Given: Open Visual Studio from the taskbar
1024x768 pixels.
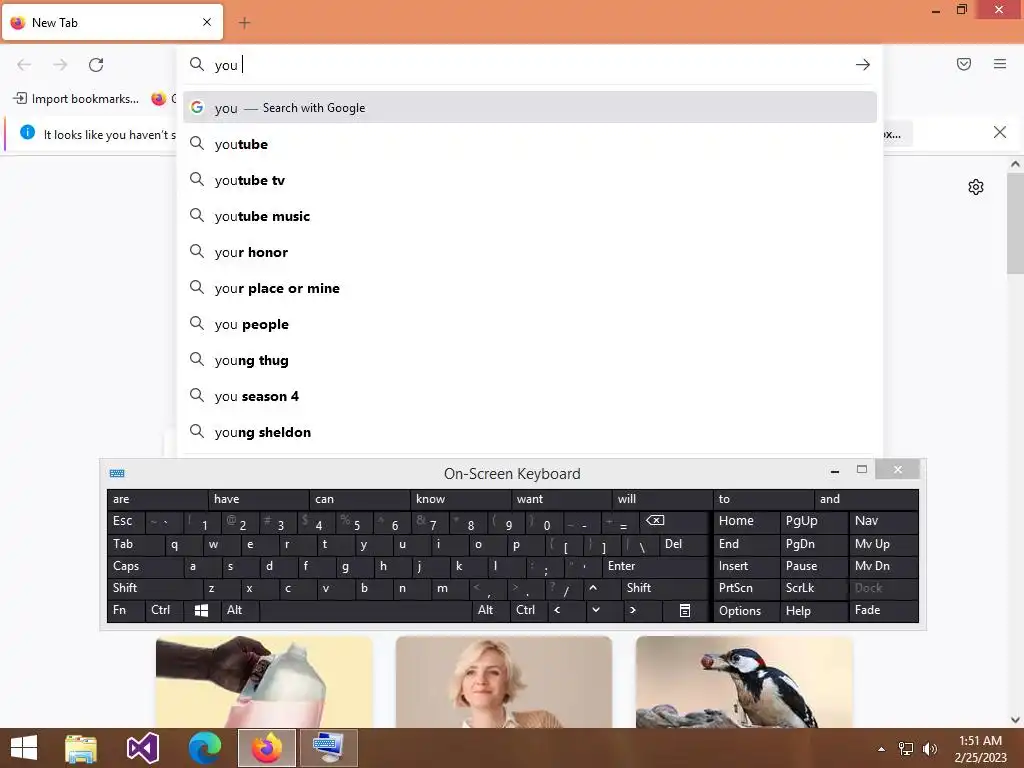Looking at the screenshot, I should [x=143, y=748].
